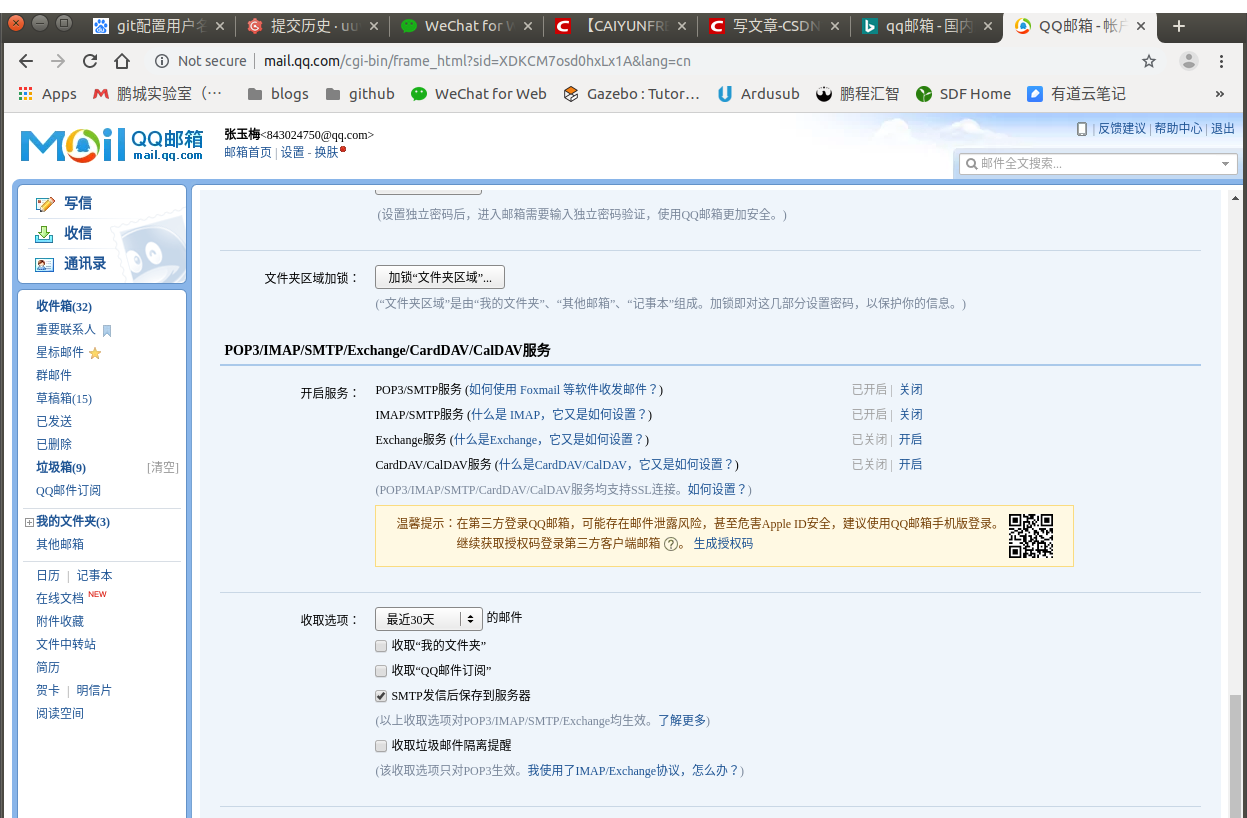Switch to the 提交历史 tab
1247x818 pixels.
[313, 26]
